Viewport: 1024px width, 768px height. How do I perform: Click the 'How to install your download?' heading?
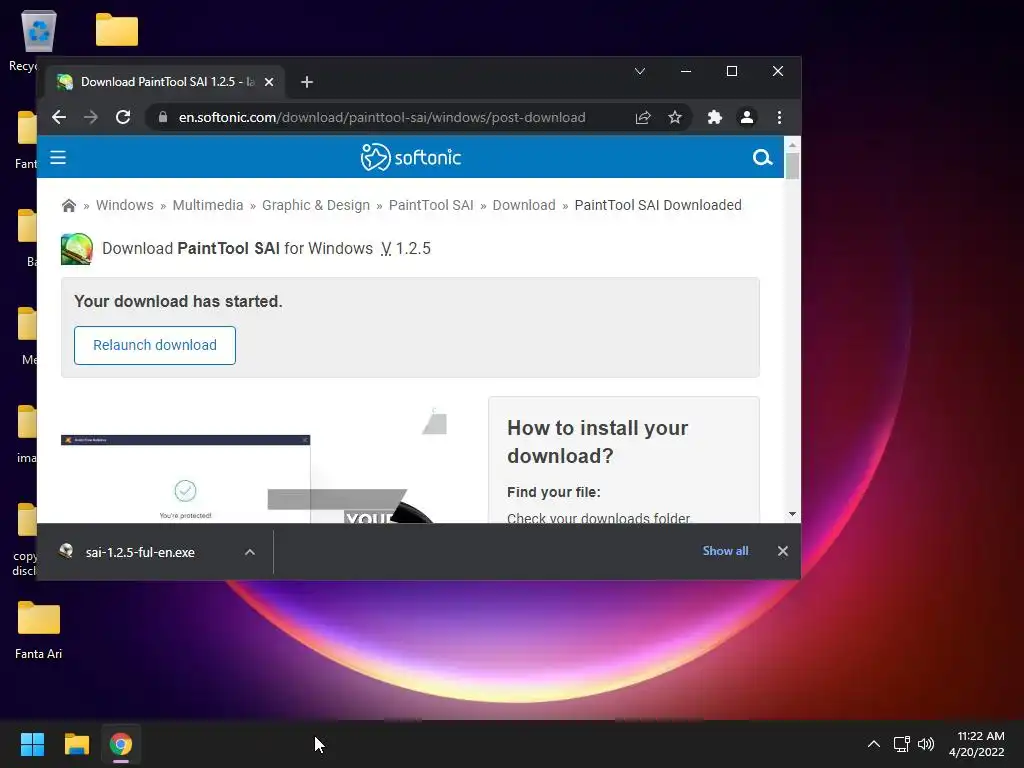point(598,441)
